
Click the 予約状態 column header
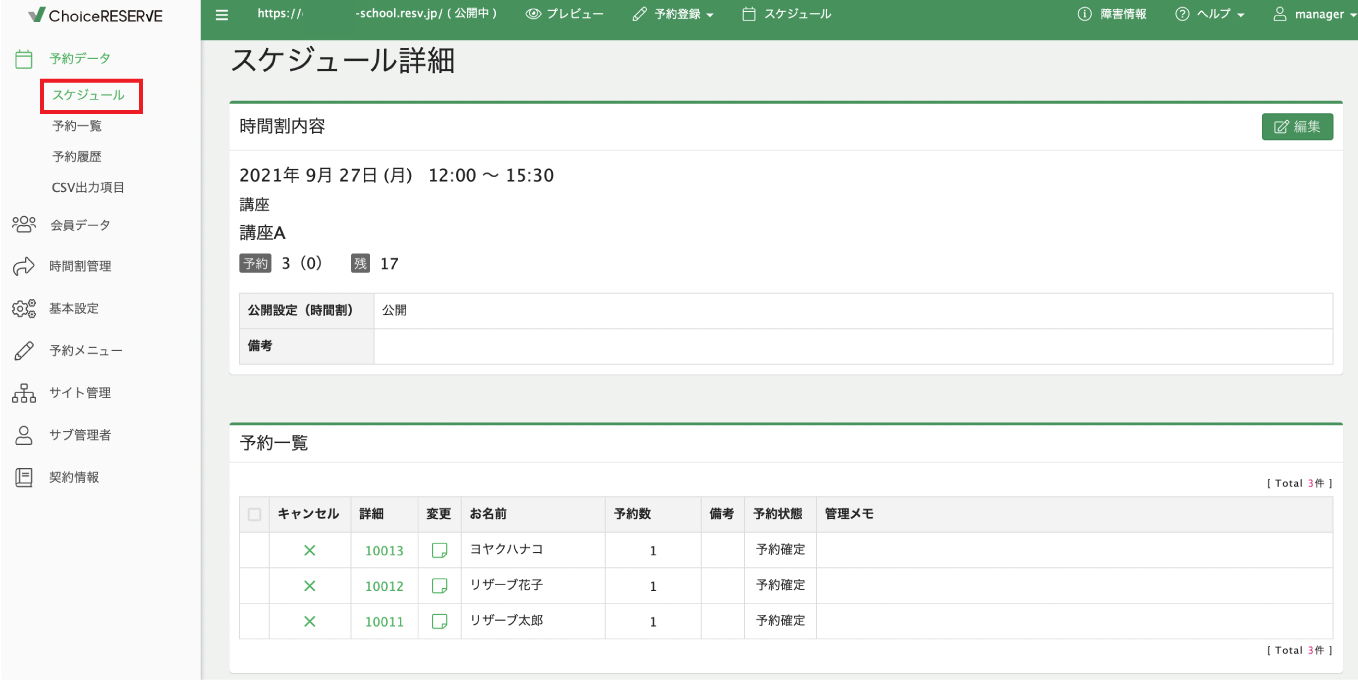click(778, 514)
